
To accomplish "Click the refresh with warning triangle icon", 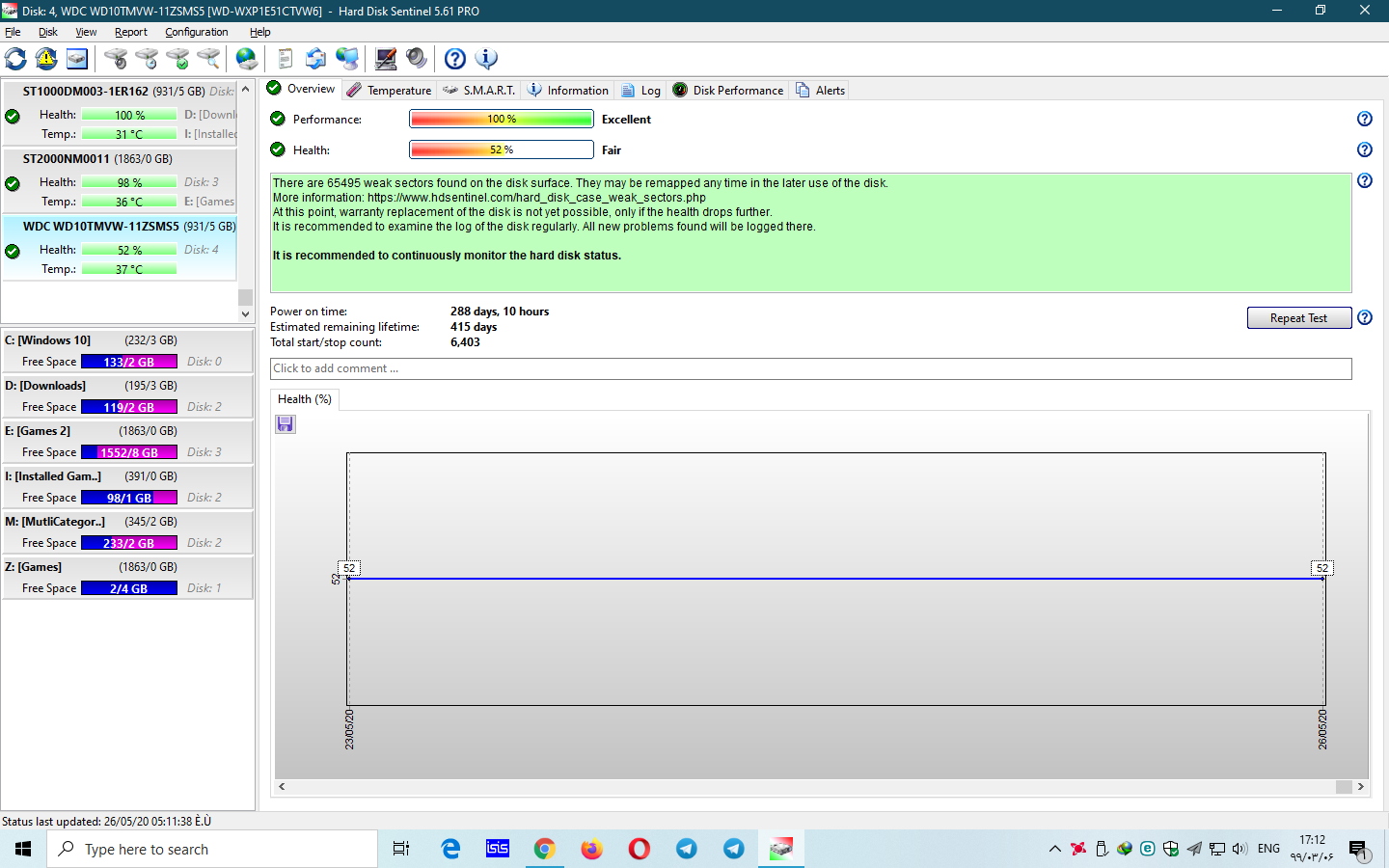I will 46,59.
